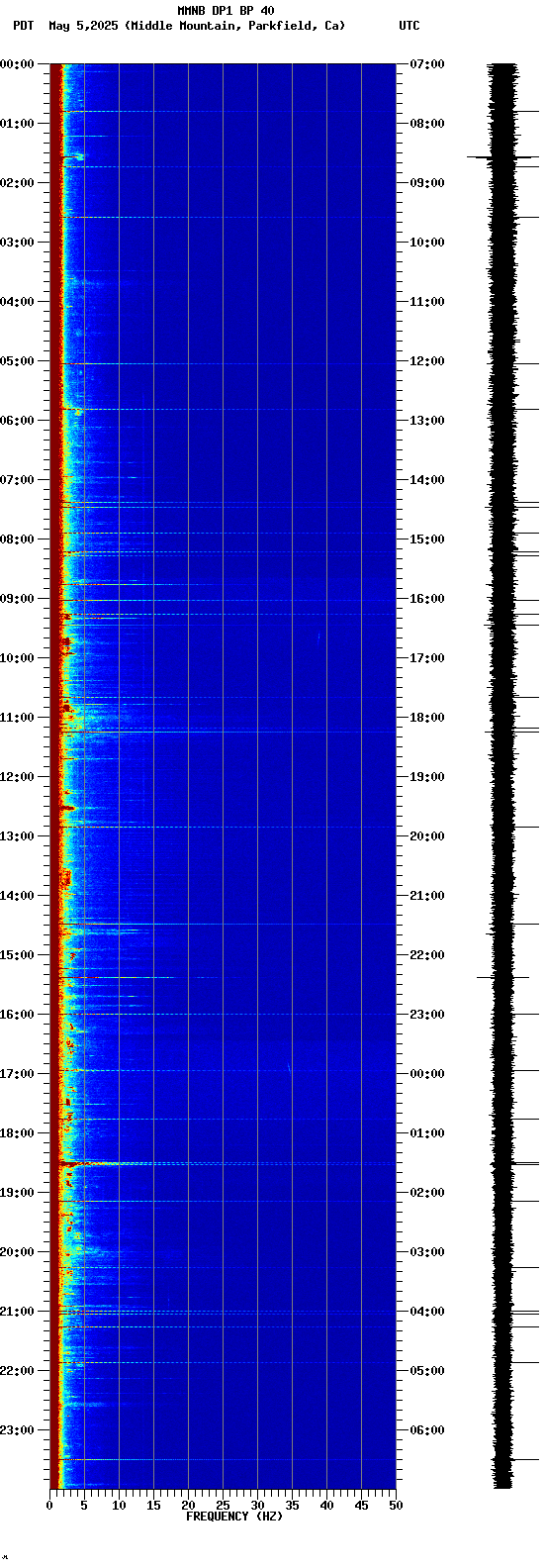Screen dimensions: 546x1568
Task: Click the UTC time label 00:00
Action: click(x=427, y=1074)
